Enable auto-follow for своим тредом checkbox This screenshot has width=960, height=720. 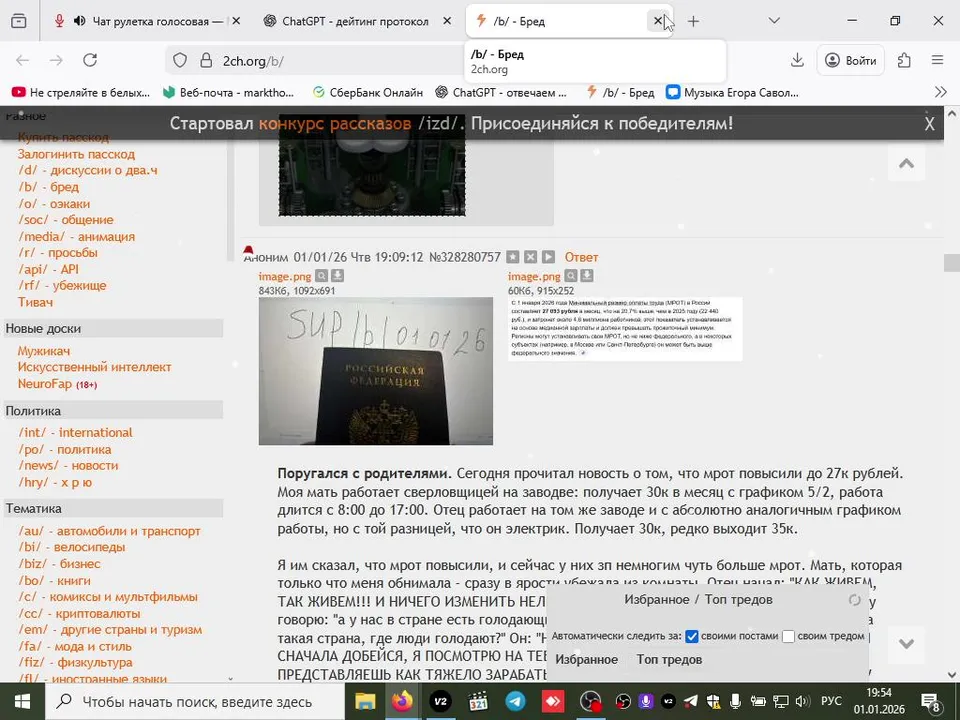tap(789, 637)
